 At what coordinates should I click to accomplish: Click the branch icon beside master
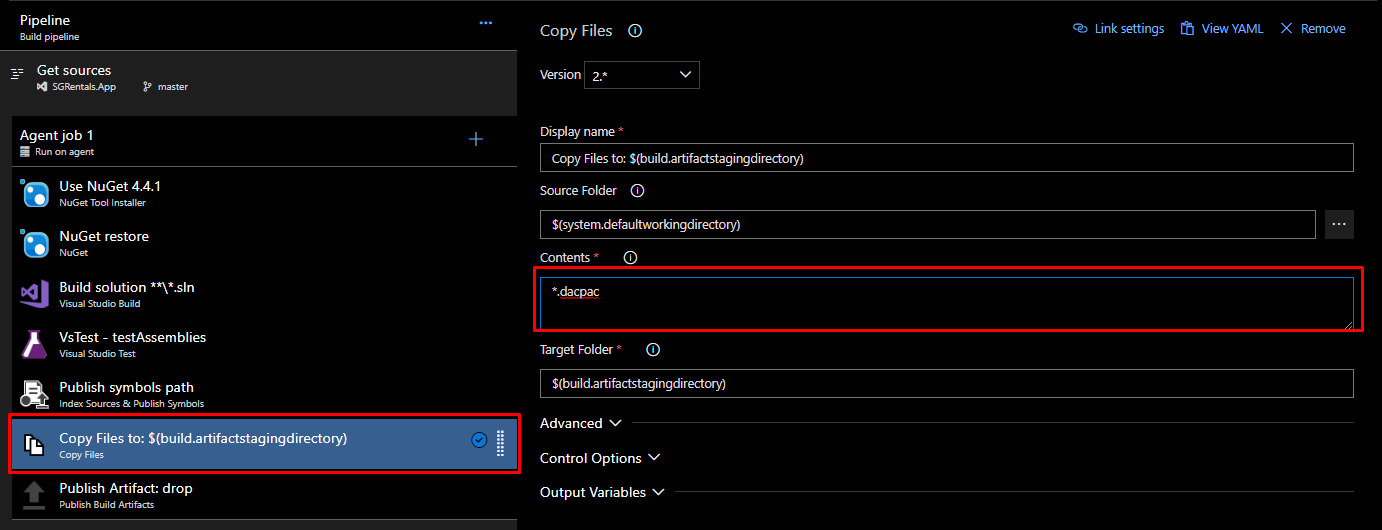pos(147,87)
